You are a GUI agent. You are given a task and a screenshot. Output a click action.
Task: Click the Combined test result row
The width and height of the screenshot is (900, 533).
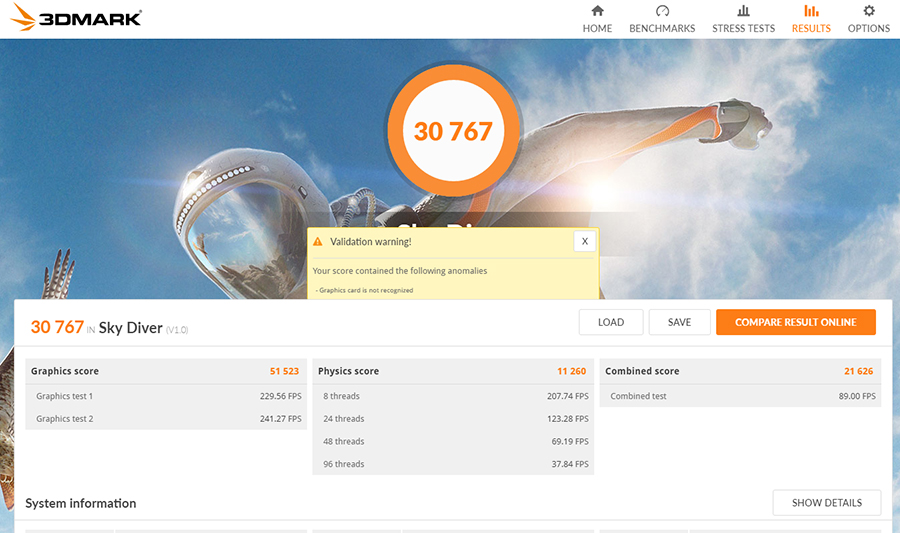(x=740, y=396)
